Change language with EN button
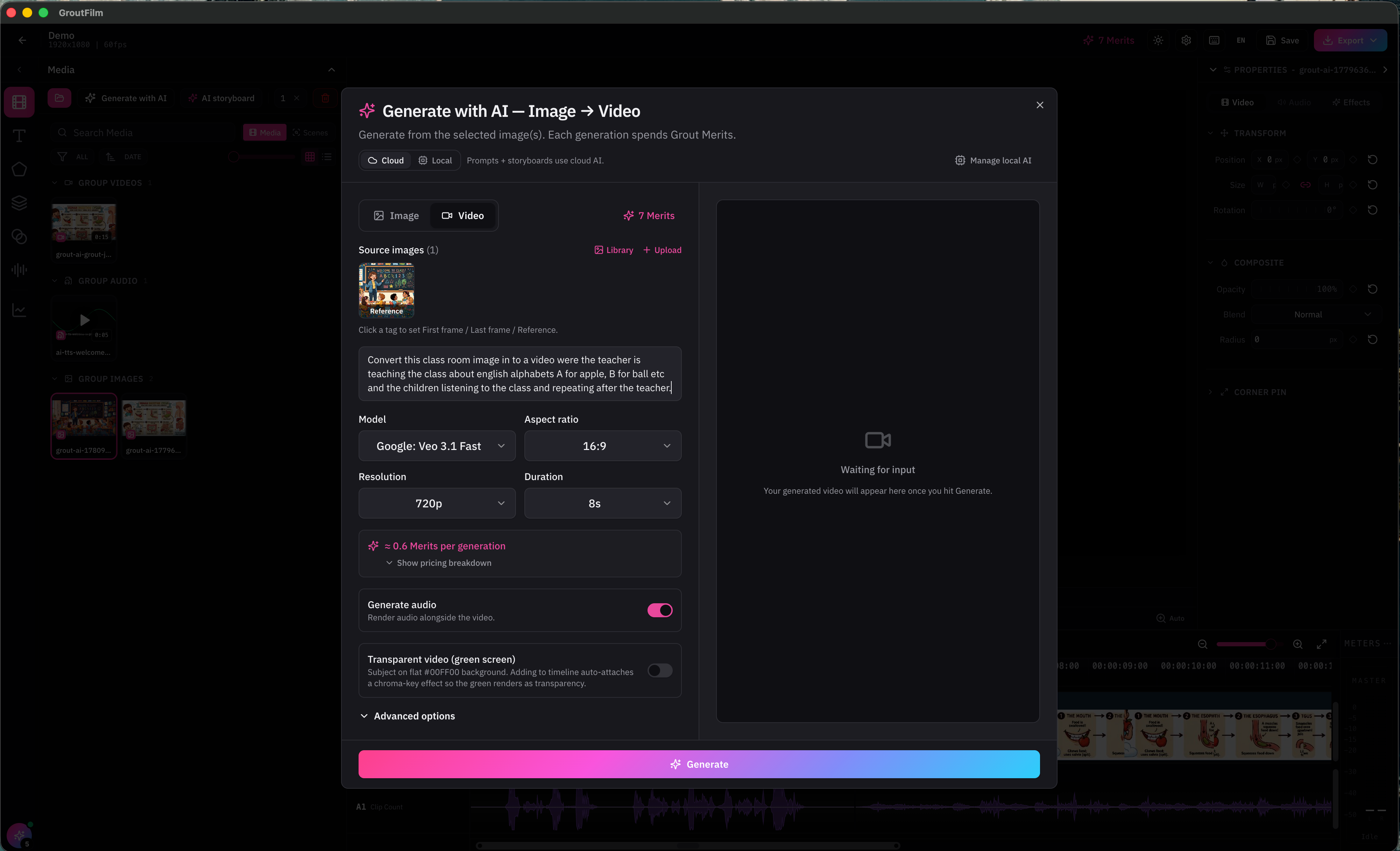The image size is (1400, 851). click(x=1240, y=40)
